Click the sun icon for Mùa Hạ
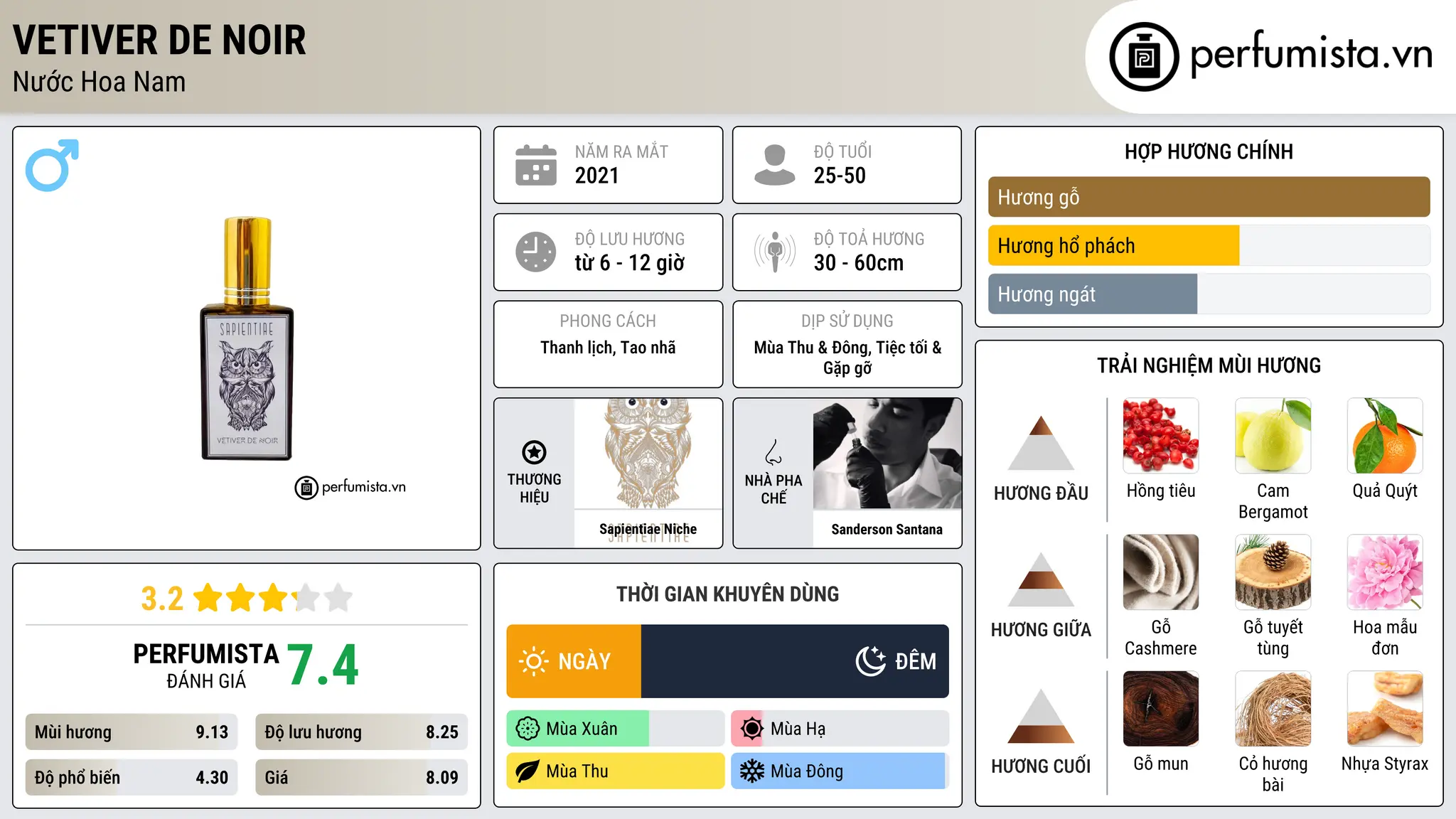The image size is (1456, 819). (751, 729)
